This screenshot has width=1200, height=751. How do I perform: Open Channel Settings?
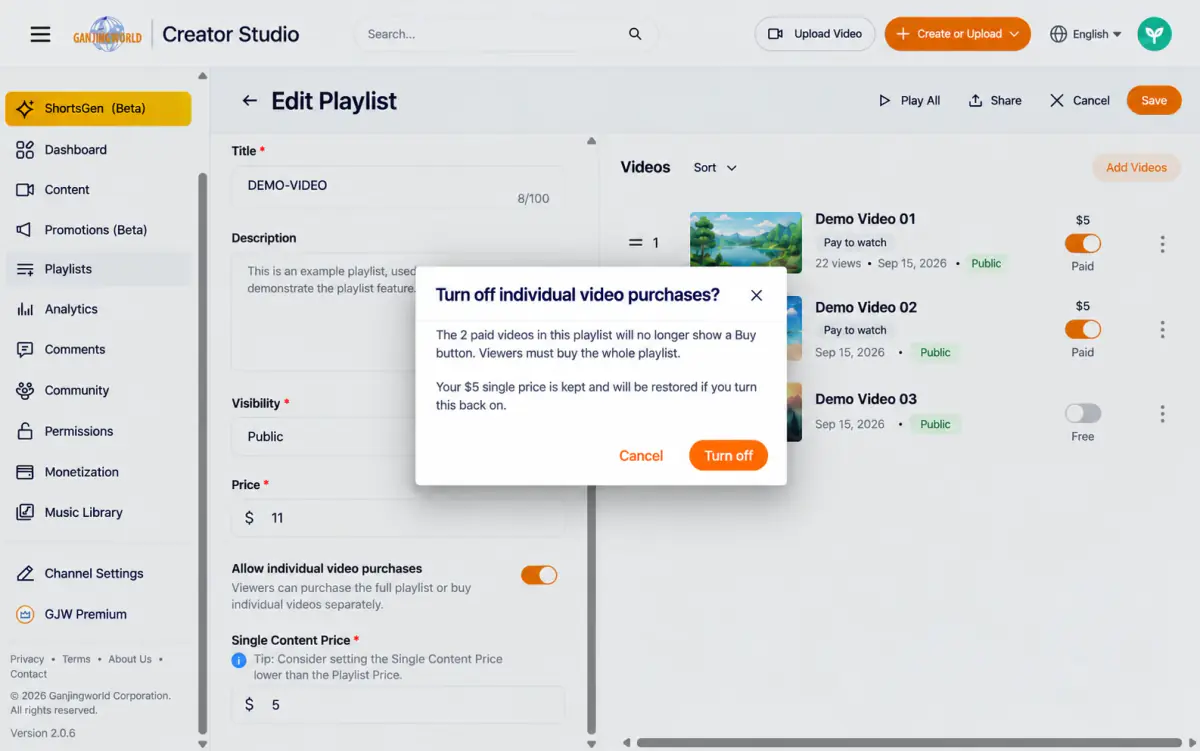coord(98,574)
